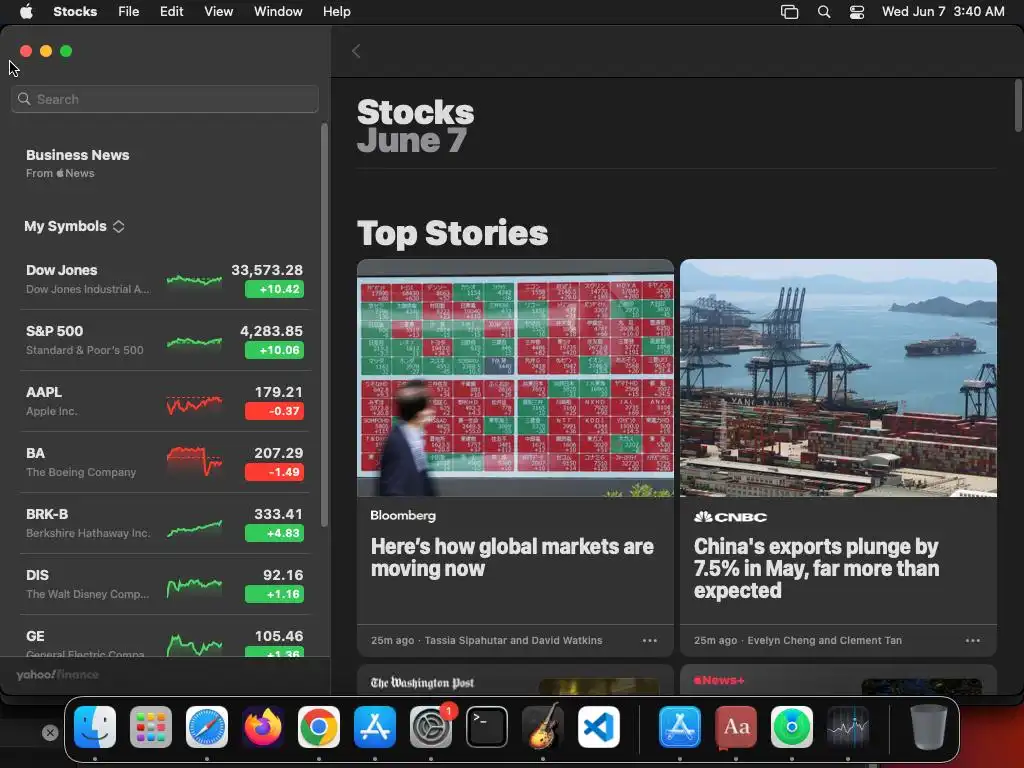The height and width of the screenshot is (768, 1024).
Task: Open the View menu
Action: 218,12
